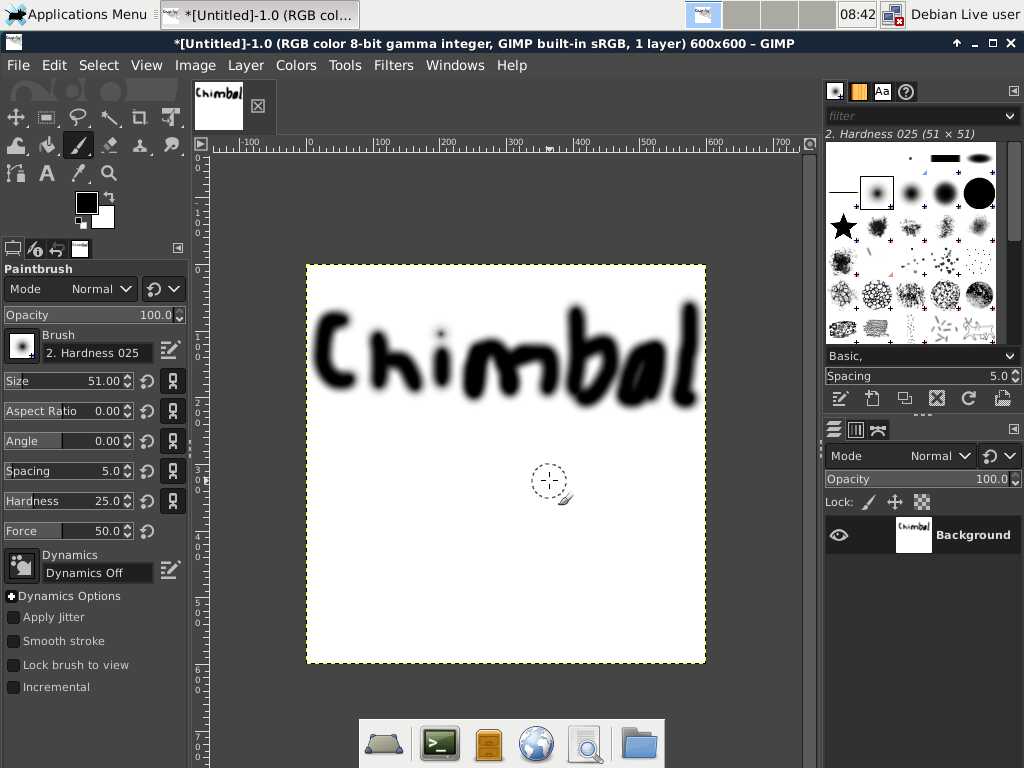Select the Rectangle Select tool

[x=46, y=118]
